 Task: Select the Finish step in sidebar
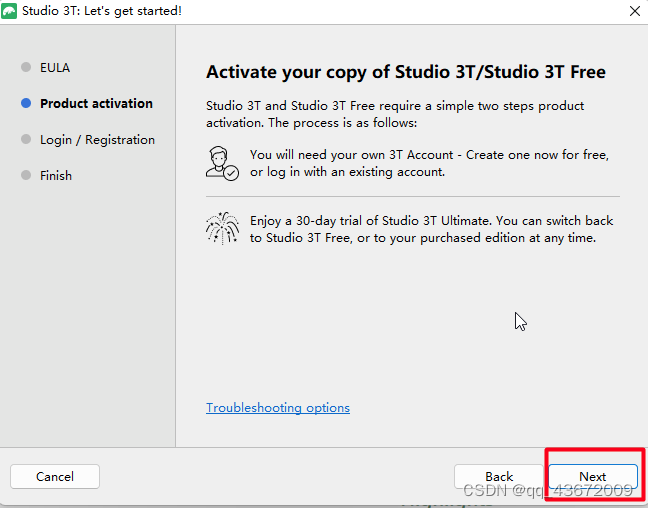point(56,176)
